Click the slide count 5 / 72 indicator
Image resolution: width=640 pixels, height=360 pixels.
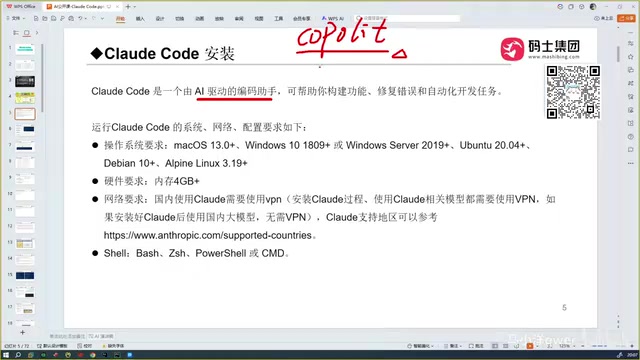[17, 346]
